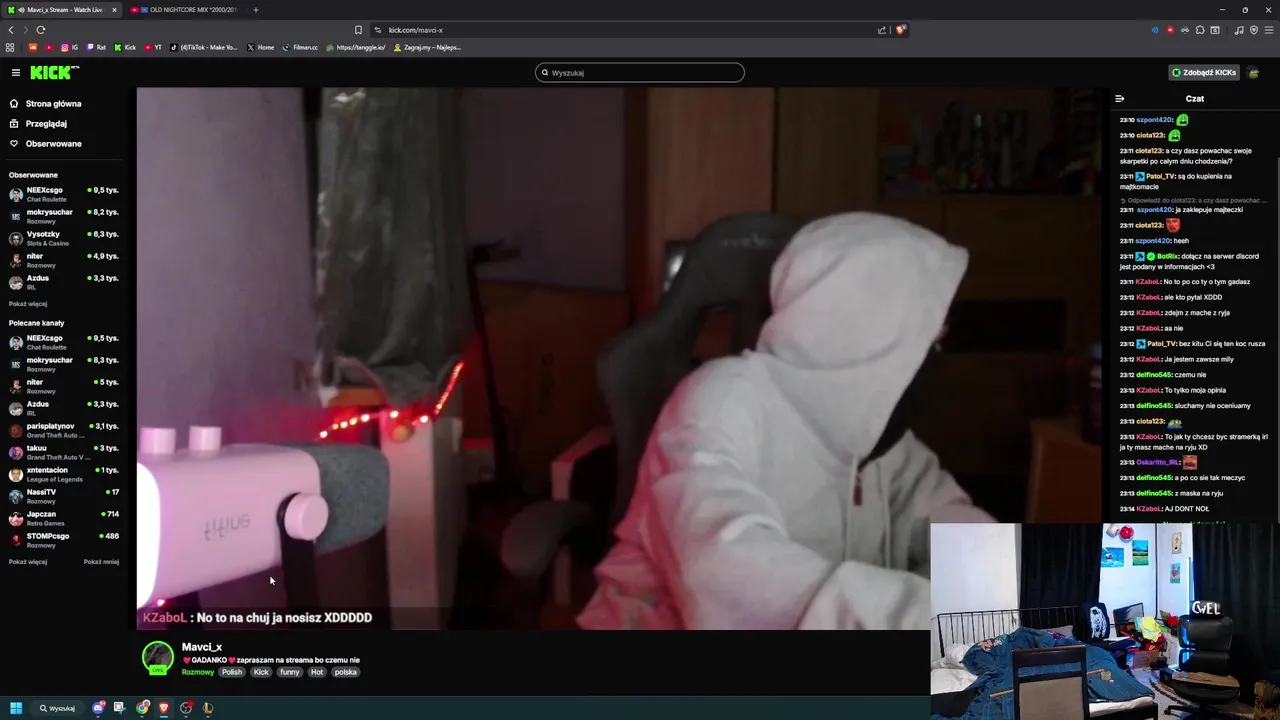Viewport: 1280px width, 720px height.
Task: Go to Strona główna
Action: (x=46, y=104)
